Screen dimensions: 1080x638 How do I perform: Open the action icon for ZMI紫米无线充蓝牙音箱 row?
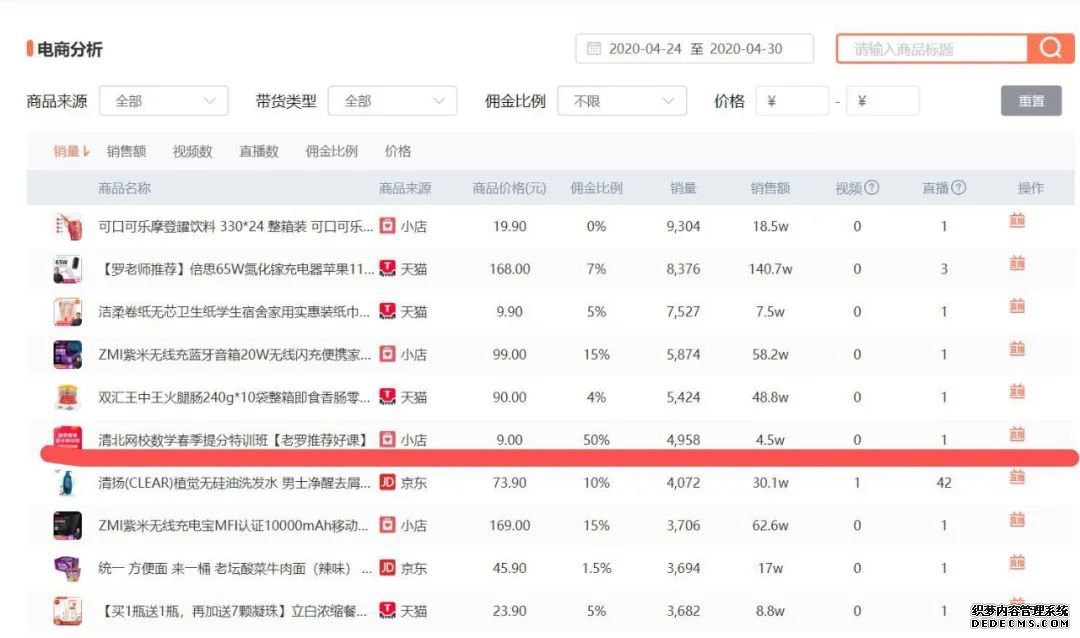[x=1017, y=349]
